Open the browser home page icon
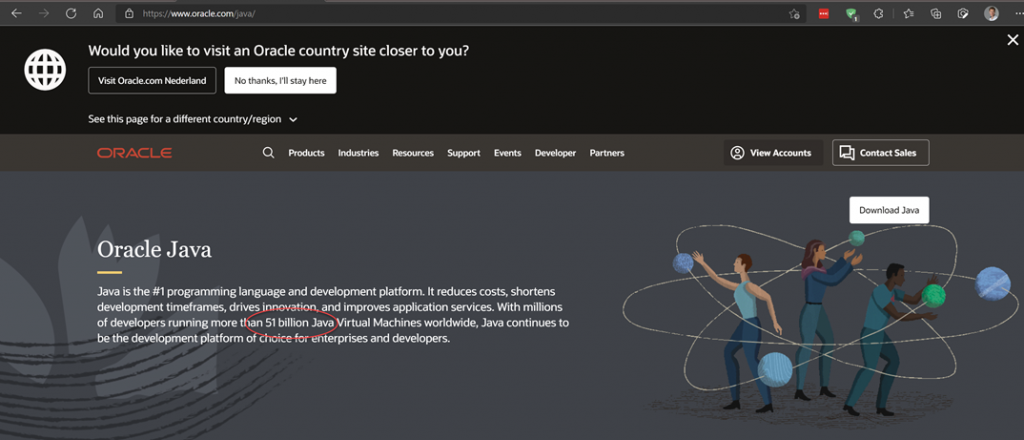The width and height of the screenshot is (1024, 440). pos(98,13)
